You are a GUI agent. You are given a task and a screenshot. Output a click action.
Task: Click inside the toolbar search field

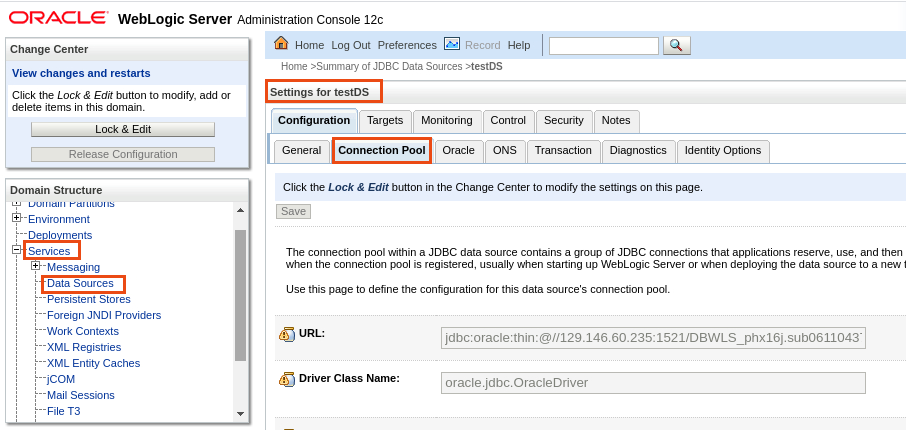tap(604, 46)
